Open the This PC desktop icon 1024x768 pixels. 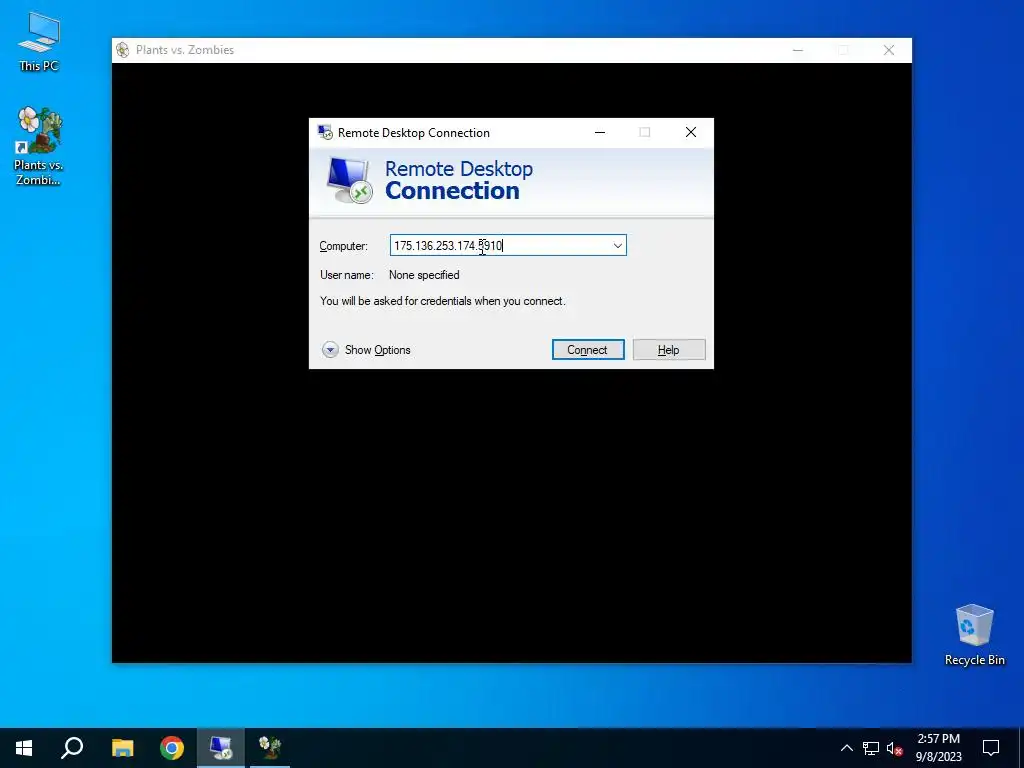[x=39, y=42]
